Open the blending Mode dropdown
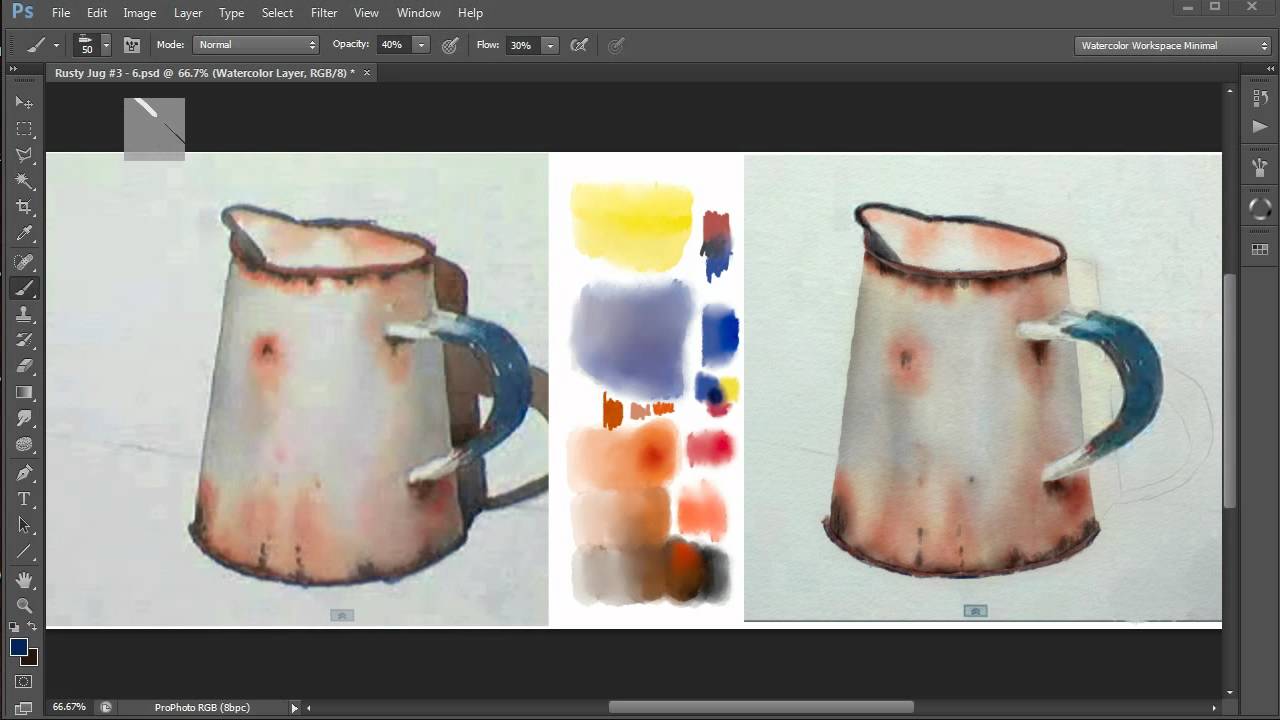 [256, 45]
